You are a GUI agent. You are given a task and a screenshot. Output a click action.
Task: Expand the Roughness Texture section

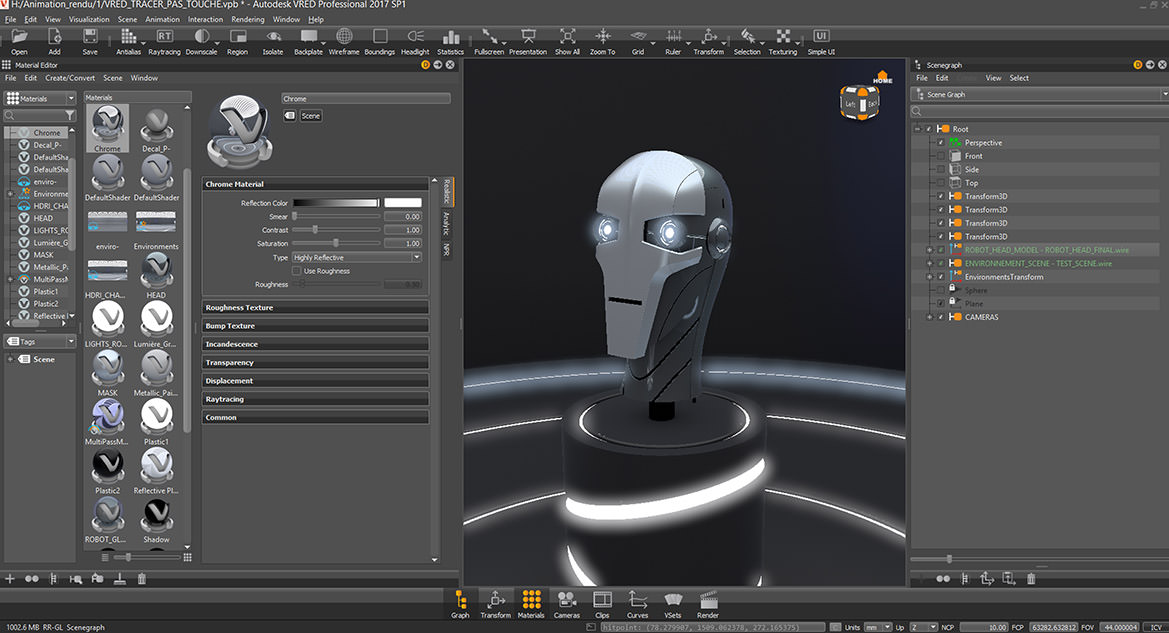[x=315, y=307]
